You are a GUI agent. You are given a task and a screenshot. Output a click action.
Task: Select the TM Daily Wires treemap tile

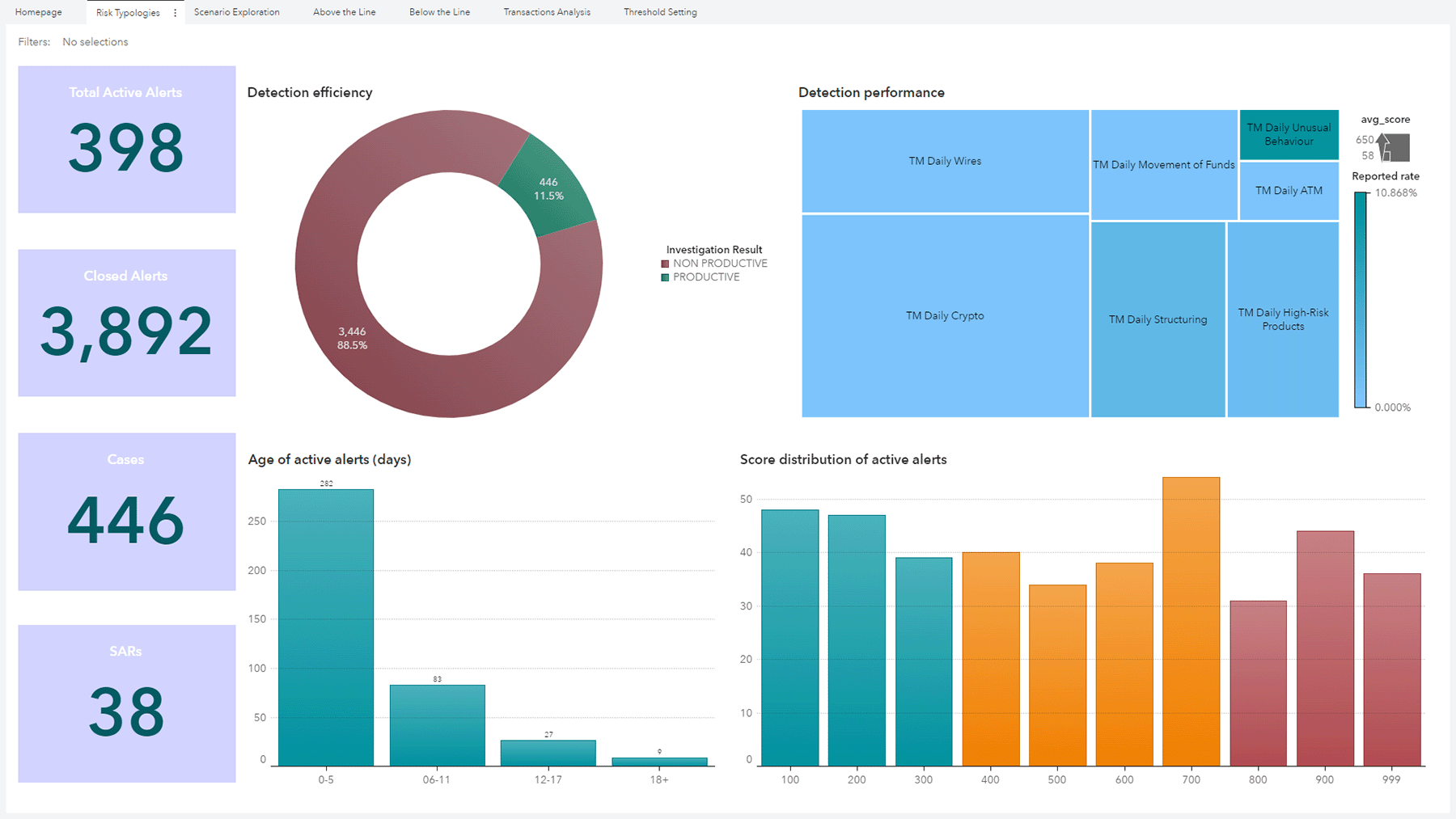[x=945, y=161]
